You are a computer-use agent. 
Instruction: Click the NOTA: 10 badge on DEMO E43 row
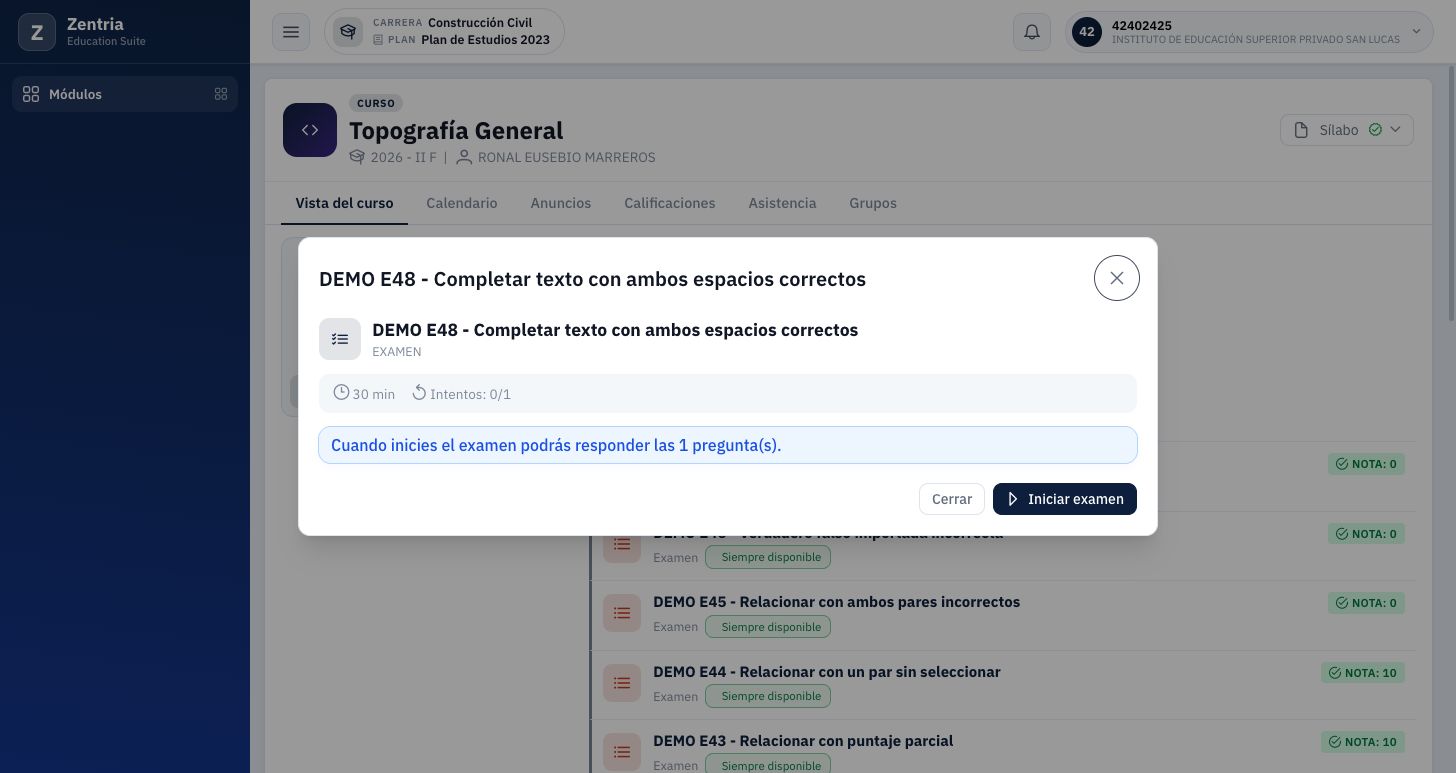click(x=1363, y=742)
